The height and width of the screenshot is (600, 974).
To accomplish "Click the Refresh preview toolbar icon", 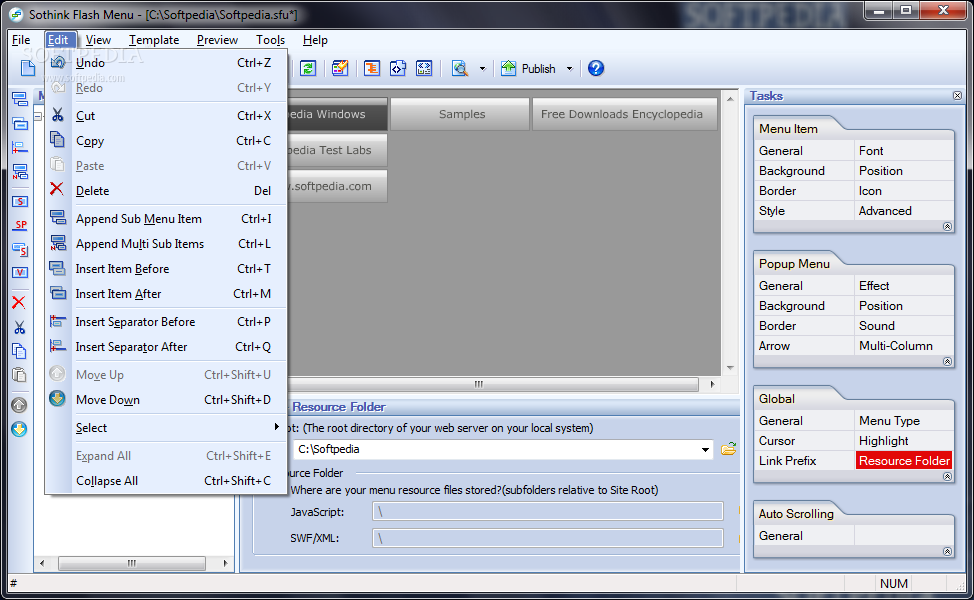I will (308, 68).
